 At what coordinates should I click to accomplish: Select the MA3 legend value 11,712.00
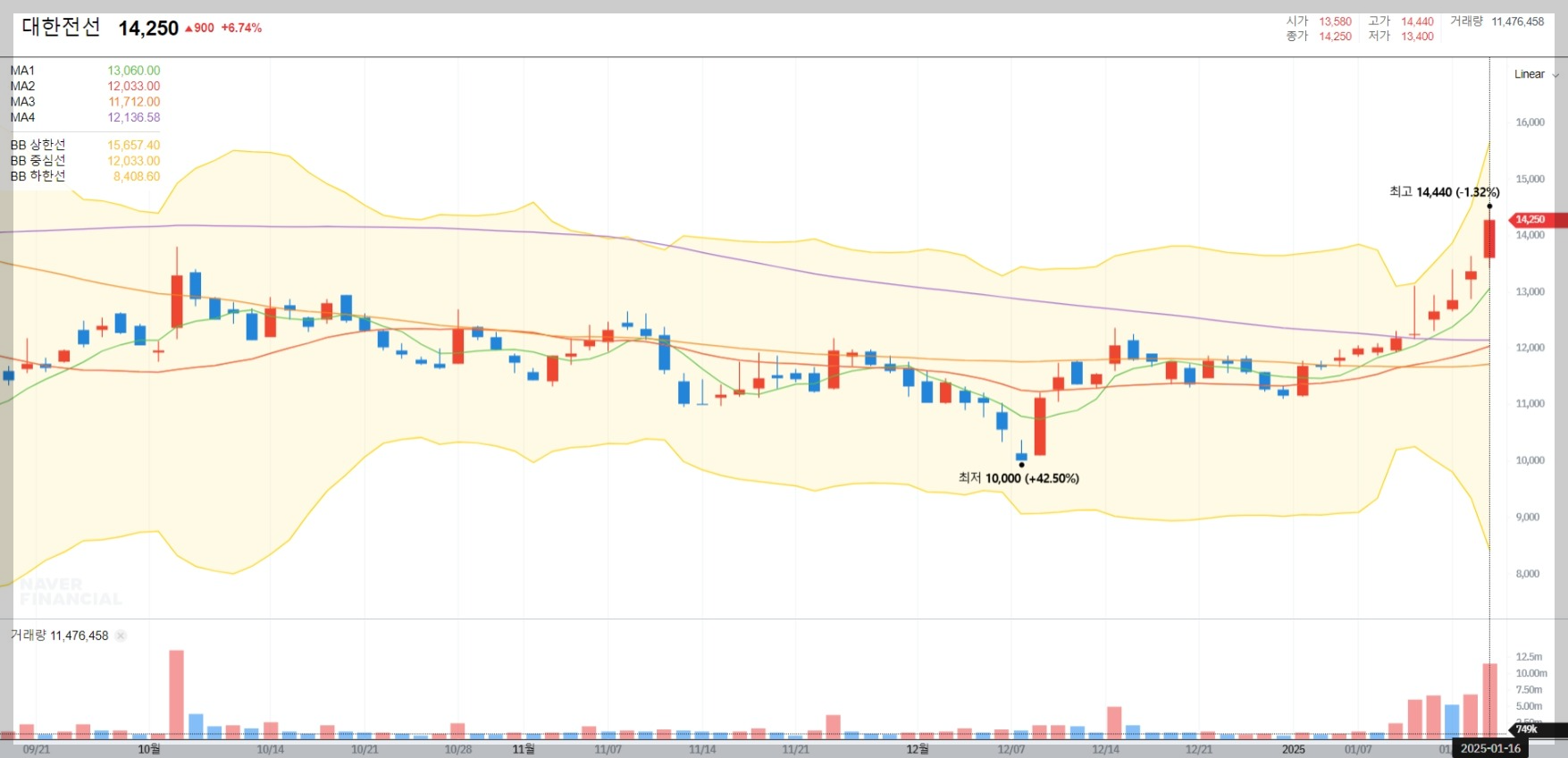click(x=134, y=102)
